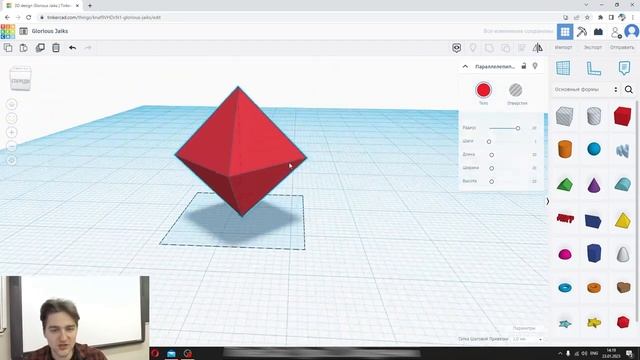The image size is (640, 360).
Task: Open the snap grid step dropdown
Action: [527, 339]
